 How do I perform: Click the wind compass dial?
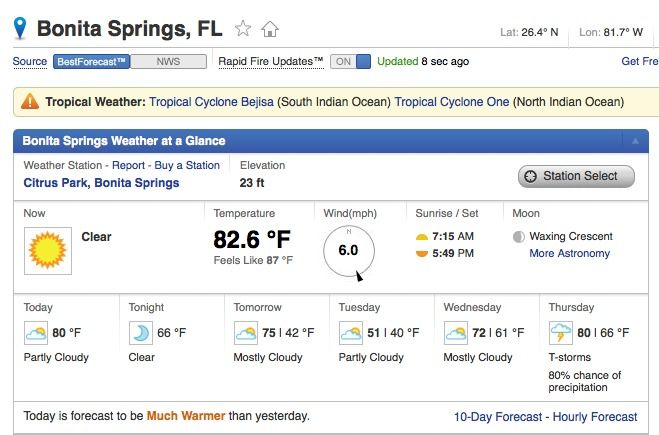(x=349, y=252)
